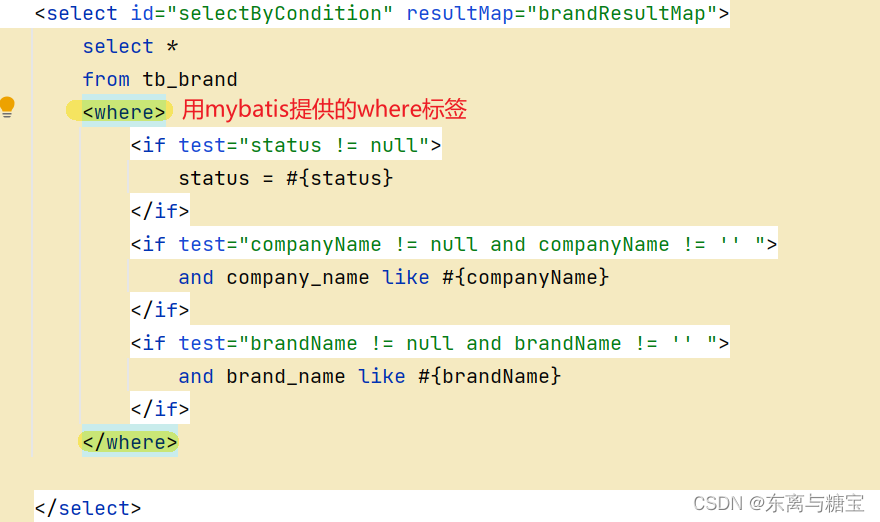The width and height of the screenshot is (880, 522).
Task: Click the </if> after brand_name line
Action: [x=160, y=409]
